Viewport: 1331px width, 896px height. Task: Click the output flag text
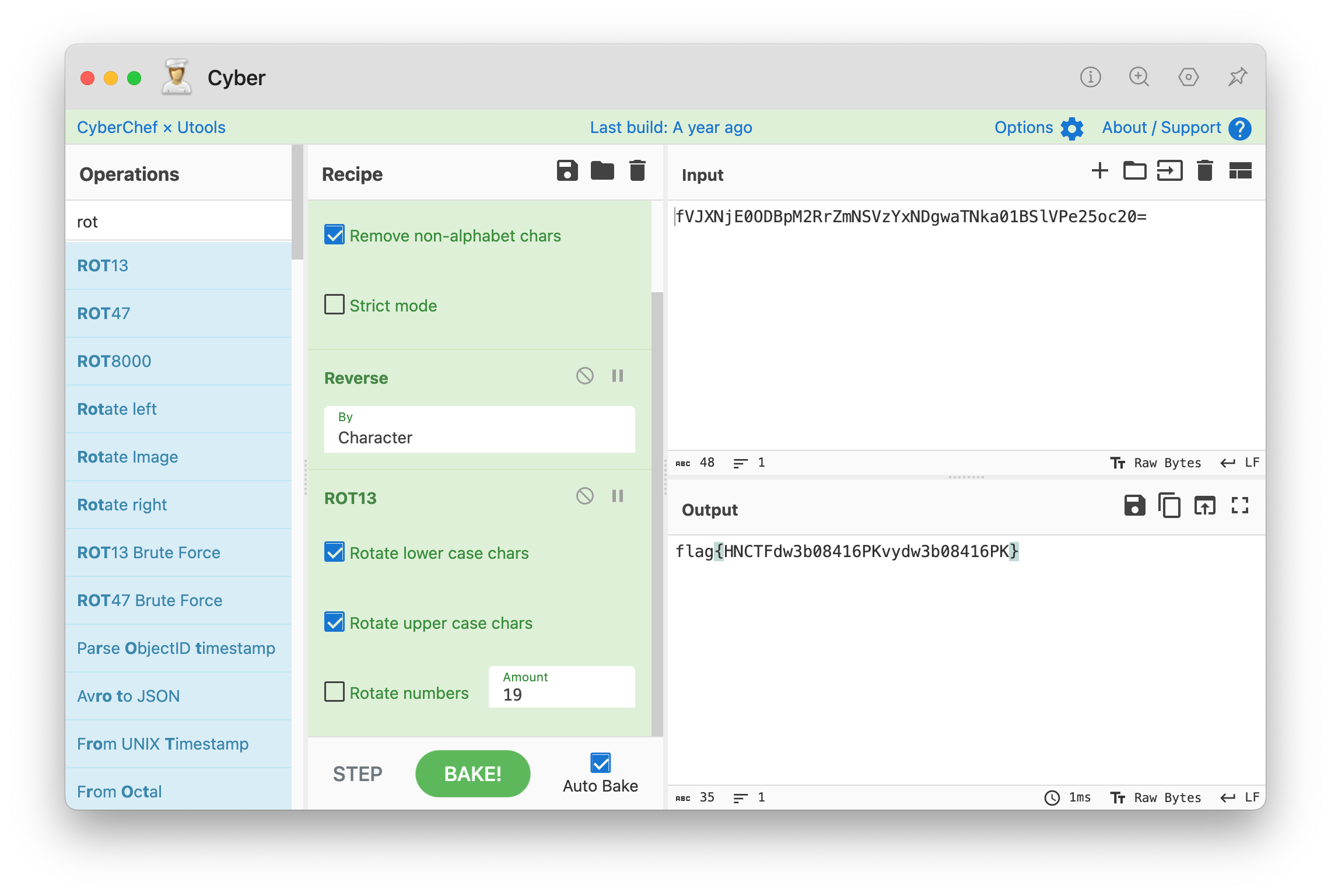coord(847,551)
